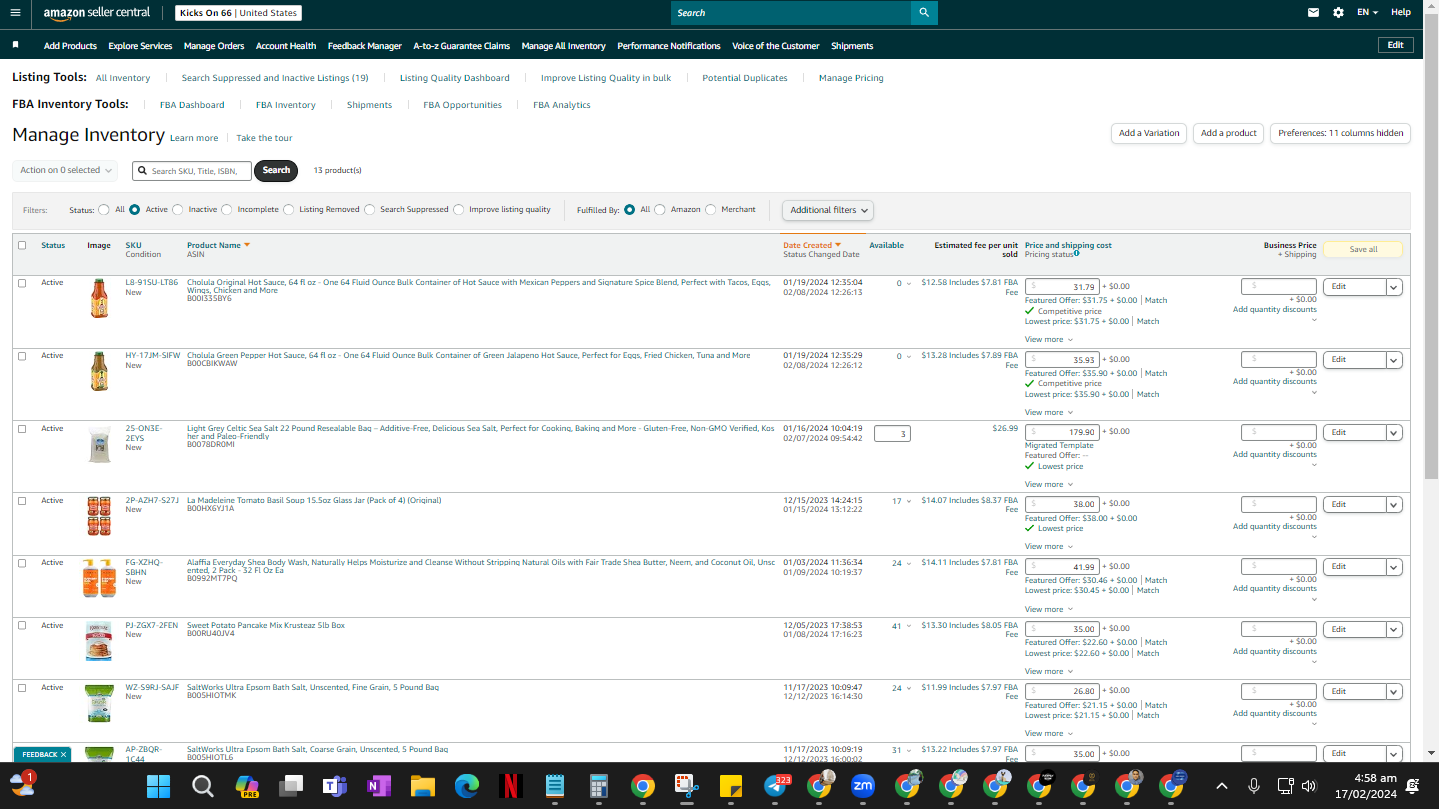Open Telegram from the taskbar
The width and height of the screenshot is (1439, 809).
click(x=775, y=786)
